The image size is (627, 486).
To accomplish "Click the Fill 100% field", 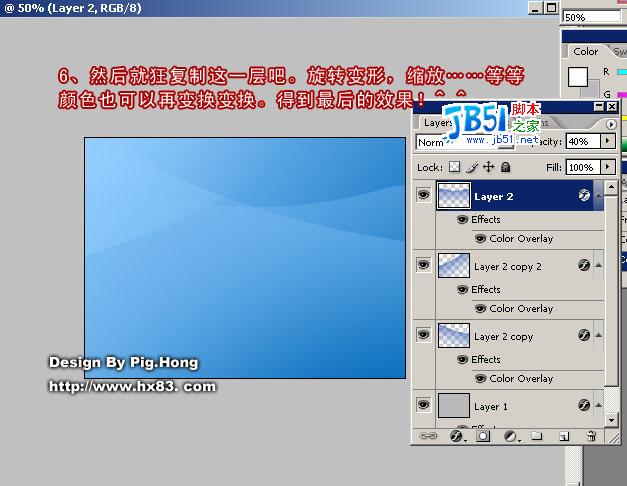I will 583,167.
